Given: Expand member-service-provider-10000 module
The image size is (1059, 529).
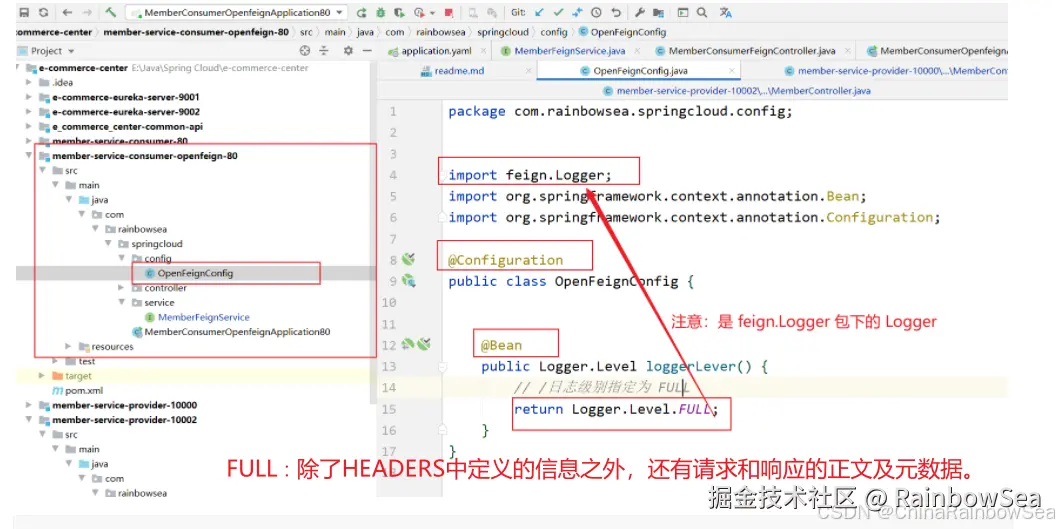Looking at the screenshot, I should [x=29, y=405].
